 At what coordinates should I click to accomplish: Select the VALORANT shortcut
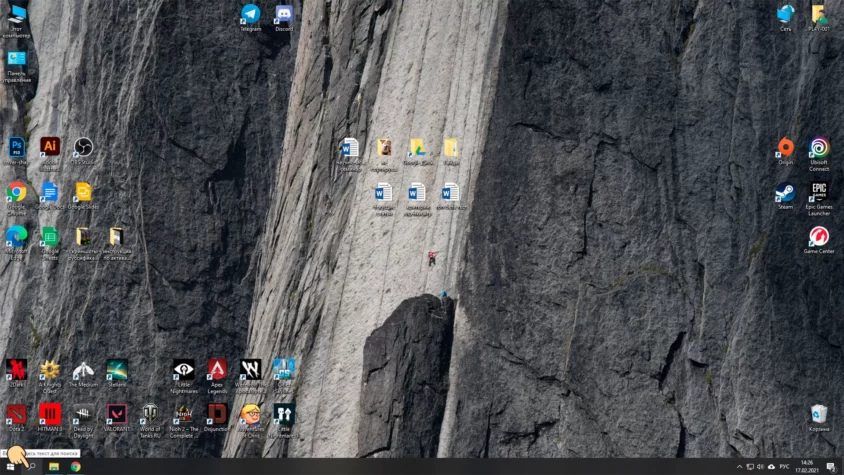coord(117,413)
